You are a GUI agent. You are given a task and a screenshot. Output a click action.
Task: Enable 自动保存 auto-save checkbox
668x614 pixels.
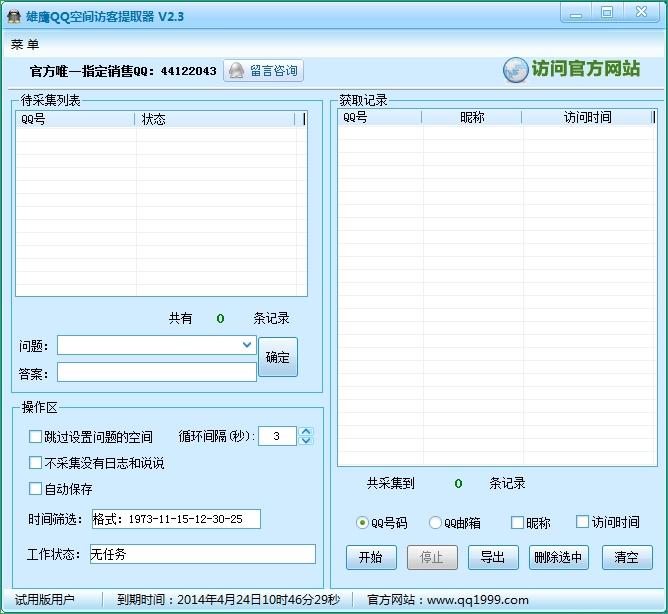[36, 489]
